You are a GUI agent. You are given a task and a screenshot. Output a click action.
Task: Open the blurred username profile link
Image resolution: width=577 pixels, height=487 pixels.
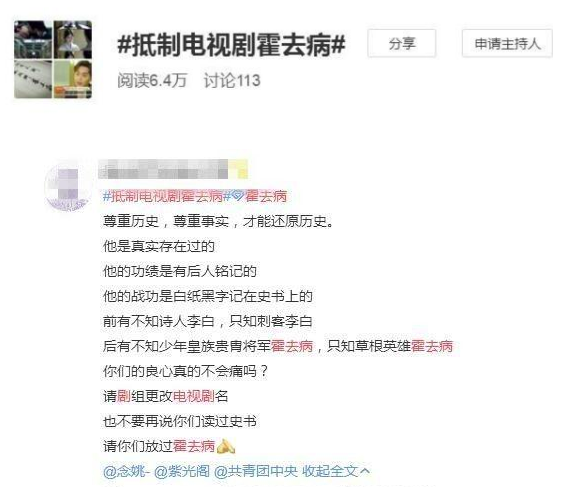click(x=163, y=170)
